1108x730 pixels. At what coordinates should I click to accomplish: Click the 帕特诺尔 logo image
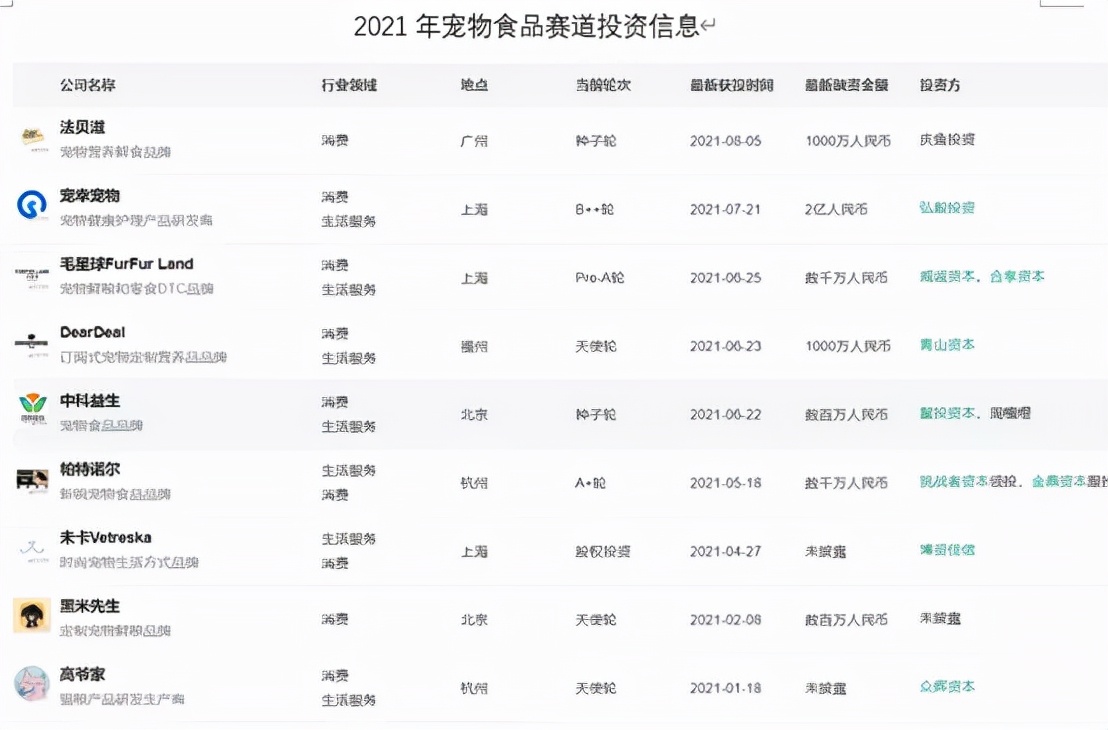(32, 481)
